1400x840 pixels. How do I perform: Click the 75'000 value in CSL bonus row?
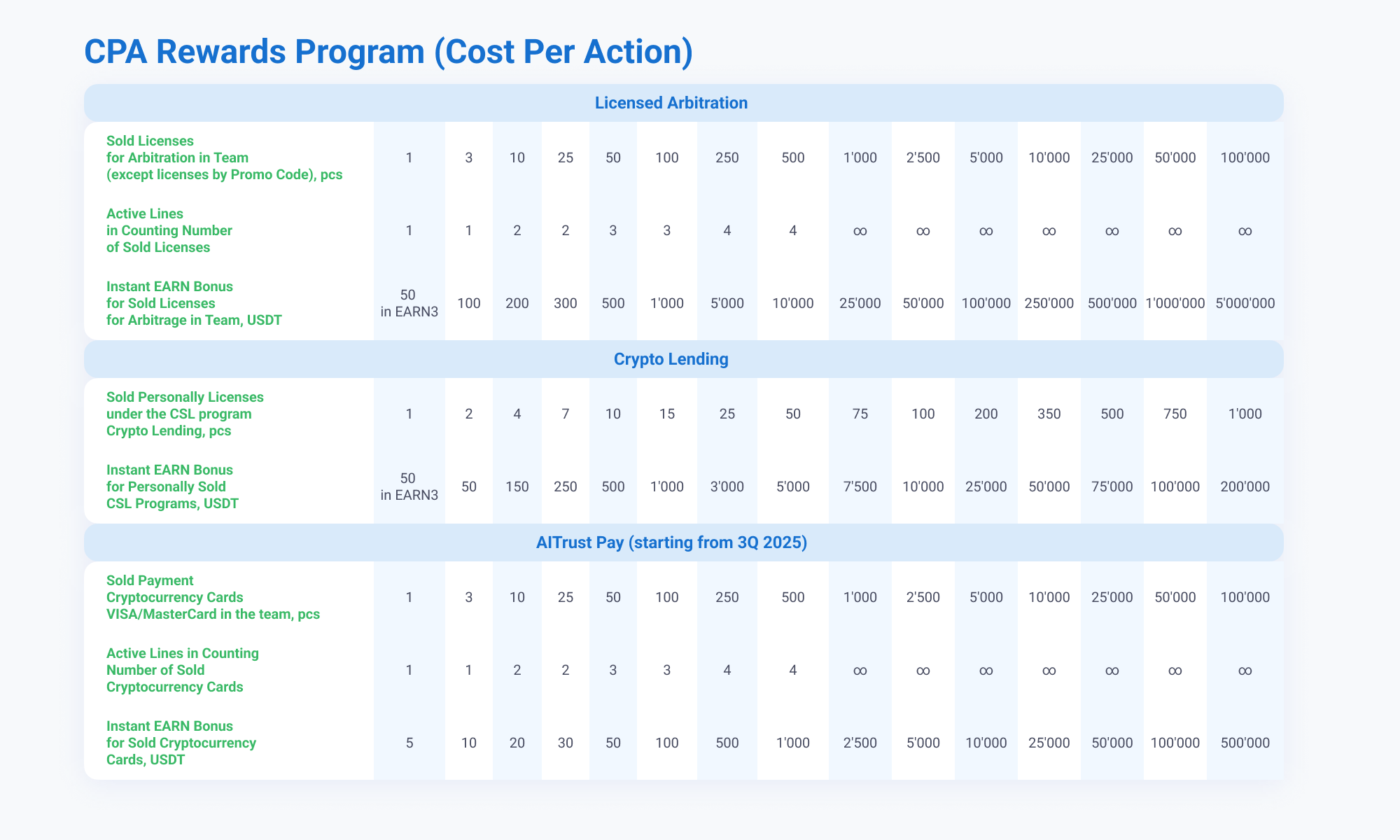1112,486
